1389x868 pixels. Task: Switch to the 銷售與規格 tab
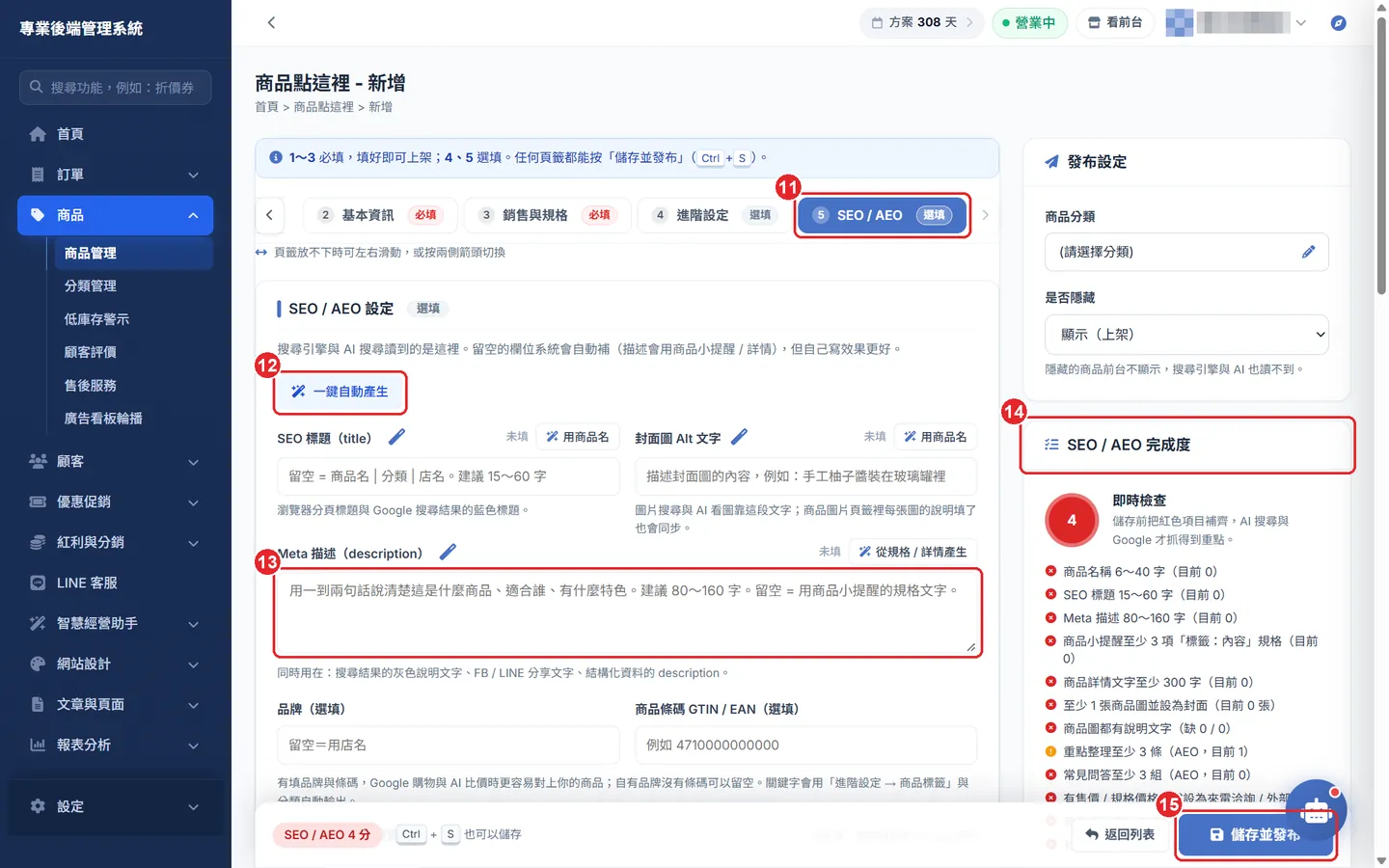pos(547,215)
